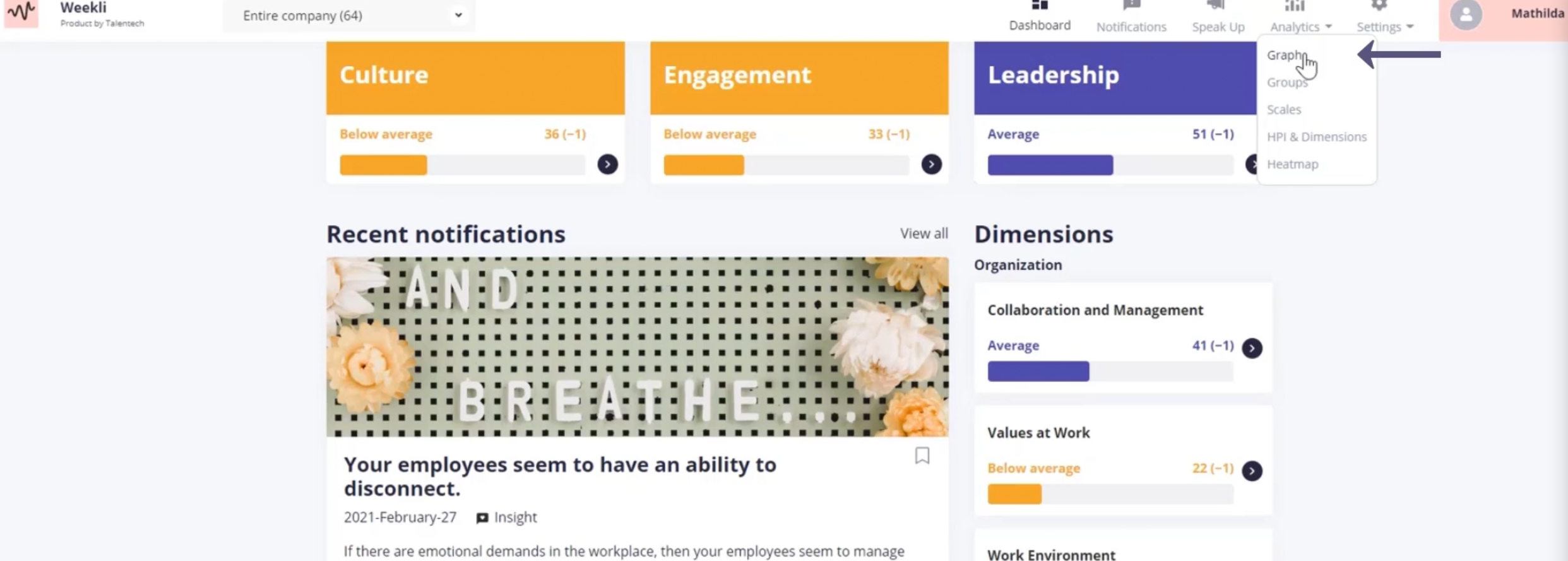Open Values at Work arrow button
The image size is (1568, 561).
point(1252,471)
